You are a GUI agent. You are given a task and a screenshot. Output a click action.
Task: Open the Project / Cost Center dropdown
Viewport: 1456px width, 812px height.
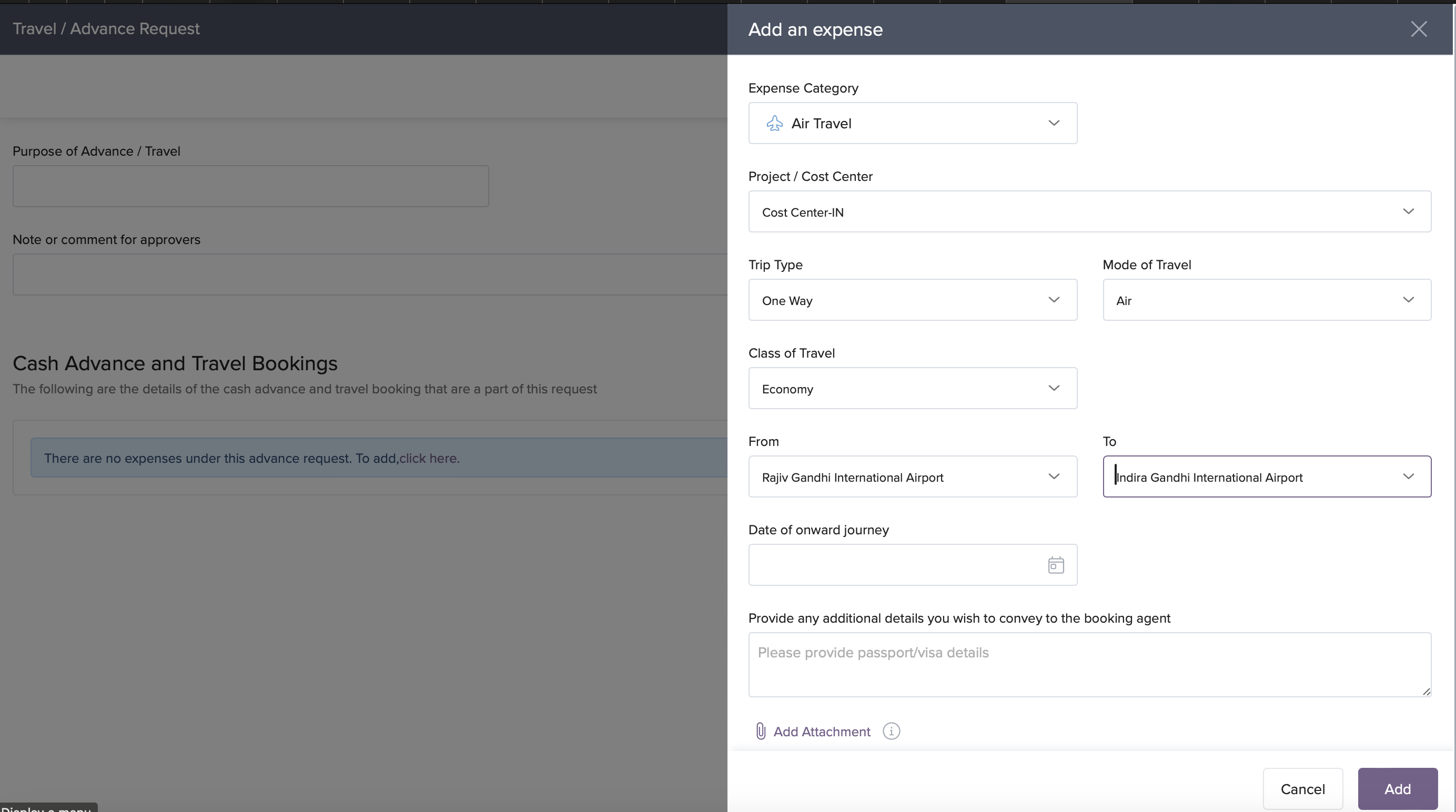pos(1089,212)
